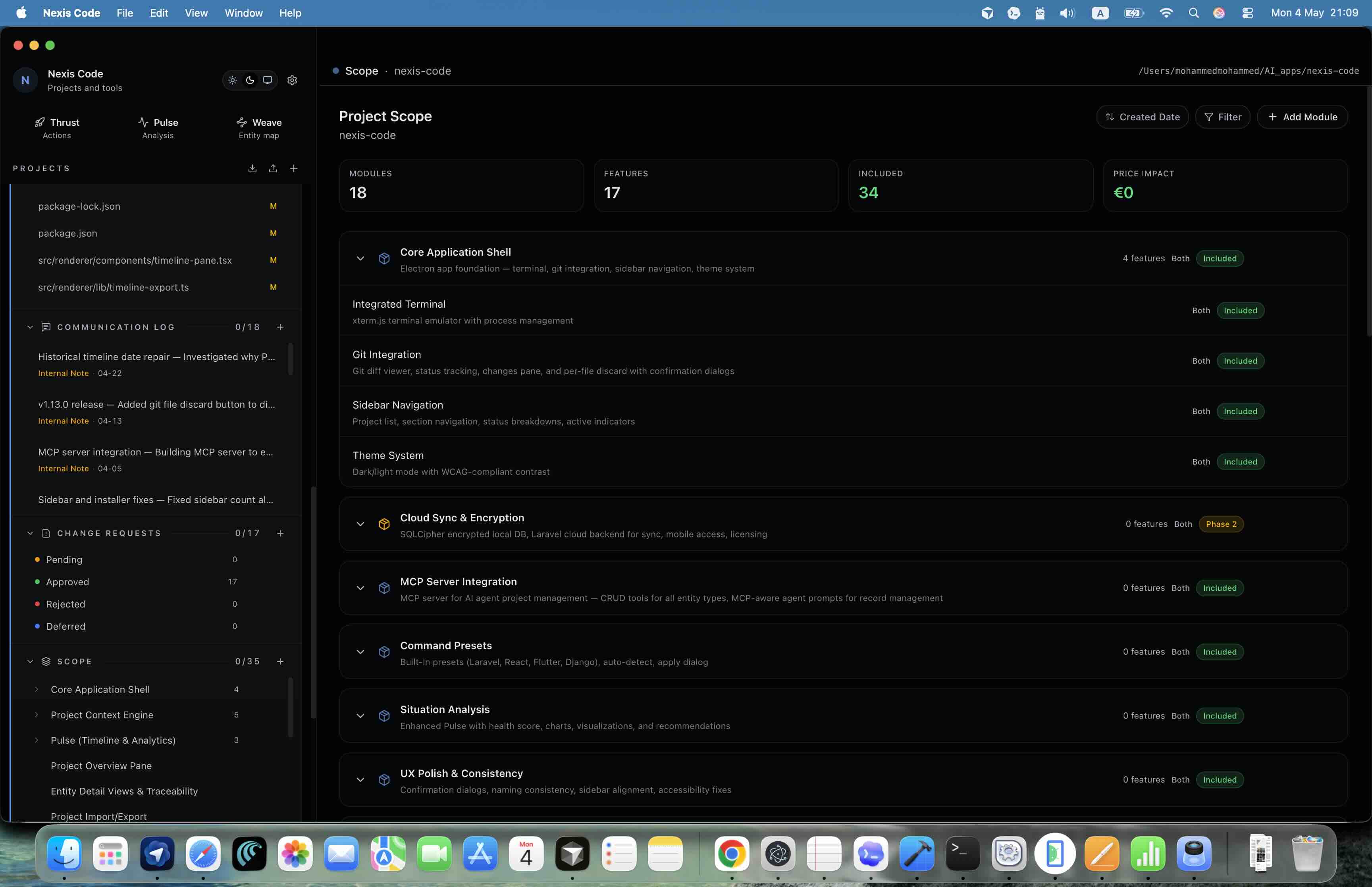Expand the MCP Server Integration module chevron

(x=360, y=588)
